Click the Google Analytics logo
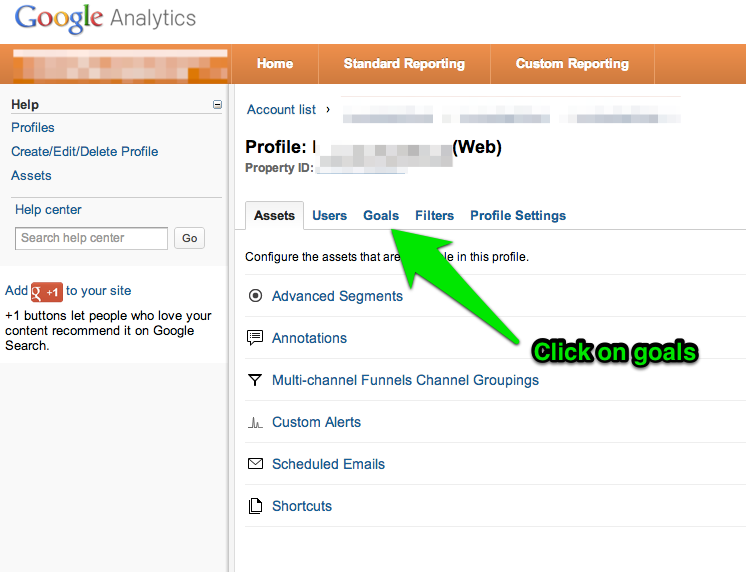Viewport: 746px width, 572px height. (105, 19)
